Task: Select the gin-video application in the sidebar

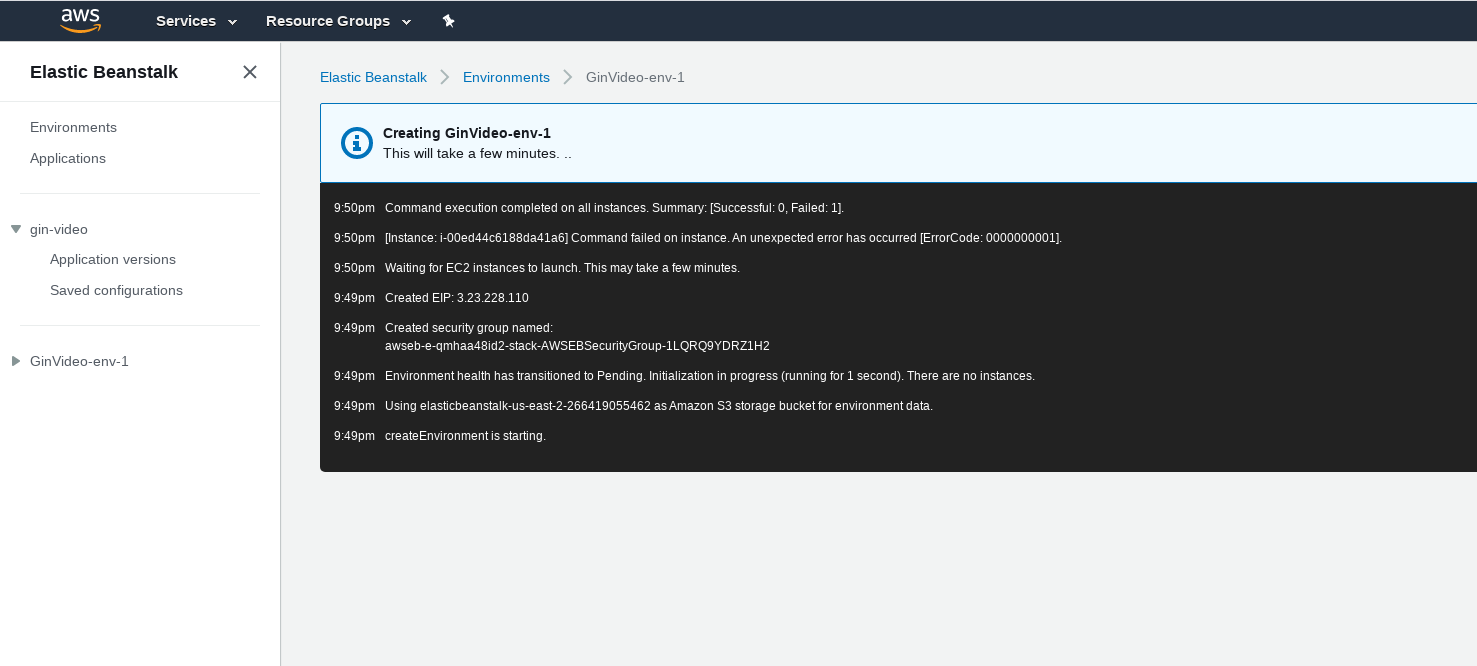Action: point(59,229)
